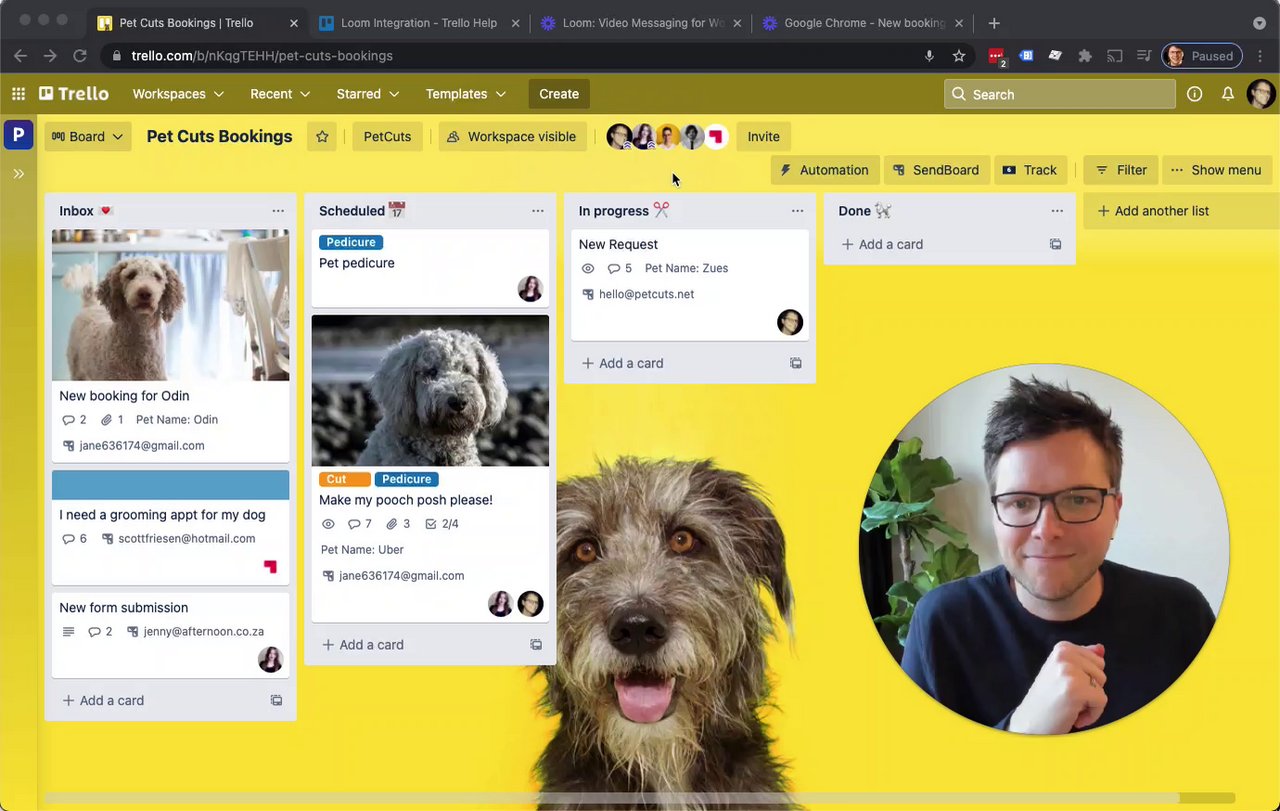Screen dimensions: 1280x811
Task: Open the Trello apps grid switcher
Action: (x=18, y=94)
